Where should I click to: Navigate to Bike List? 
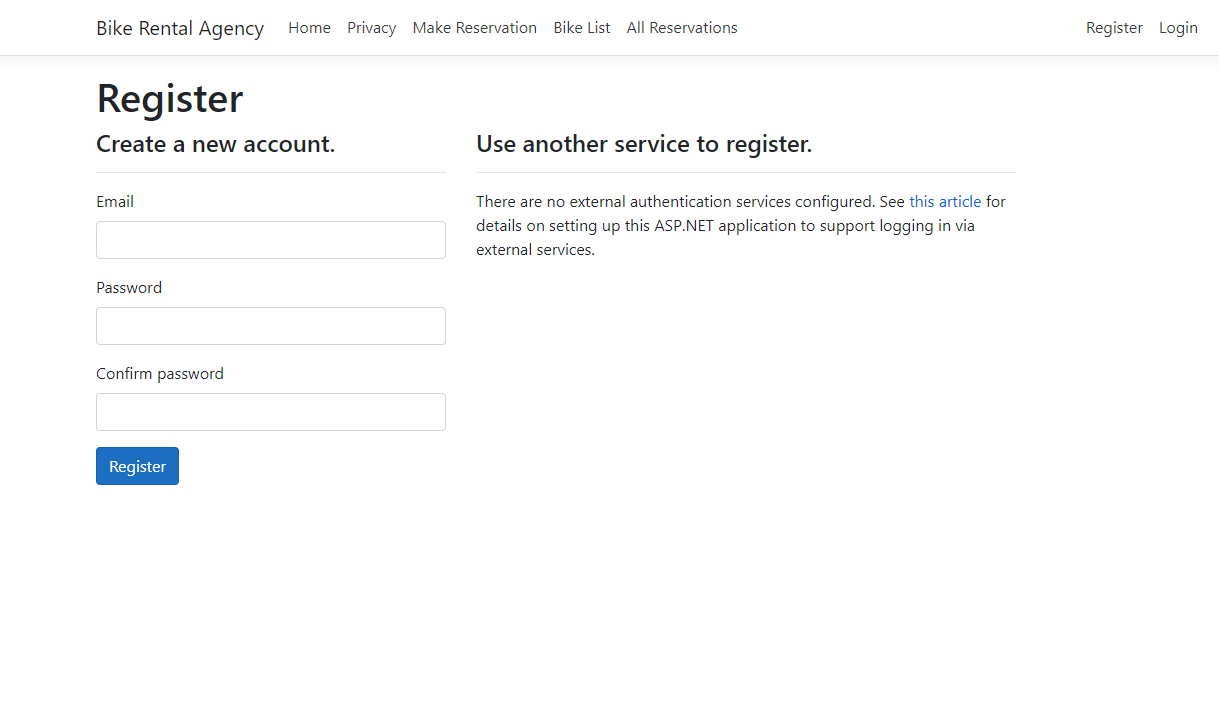coord(581,28)
